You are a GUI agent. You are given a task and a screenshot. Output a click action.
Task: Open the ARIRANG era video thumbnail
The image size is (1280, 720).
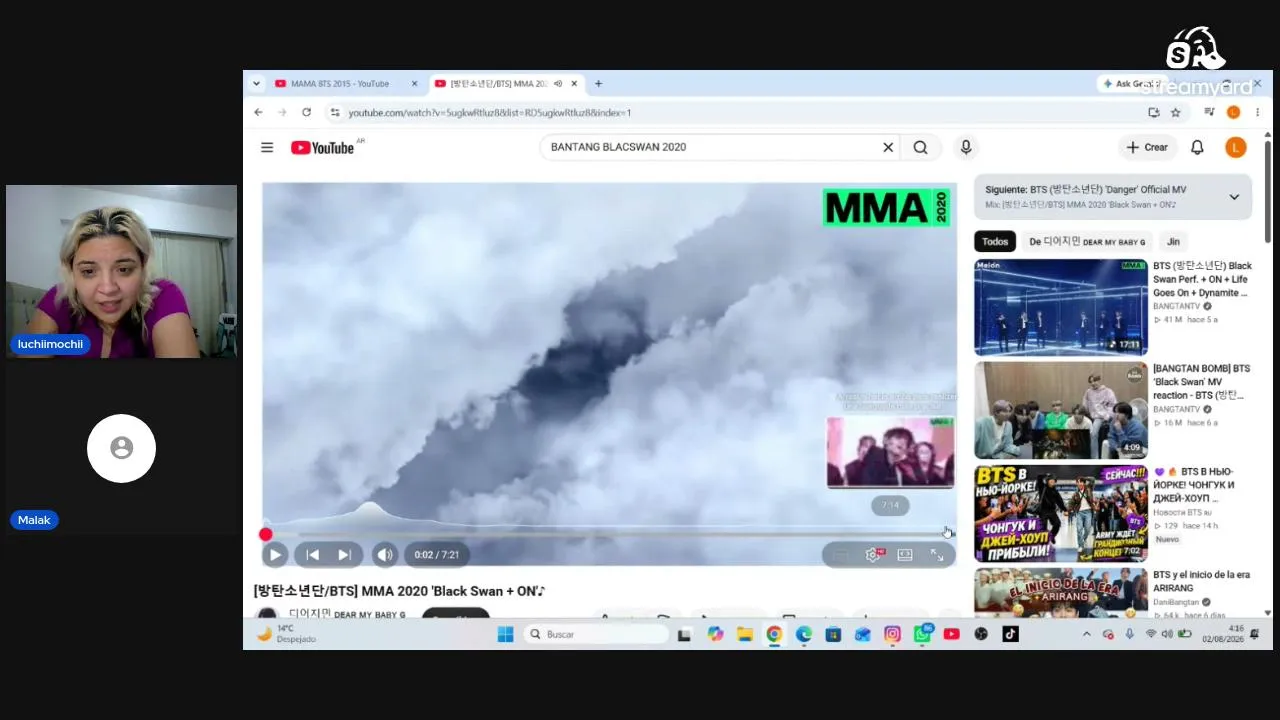(1061, 592)
